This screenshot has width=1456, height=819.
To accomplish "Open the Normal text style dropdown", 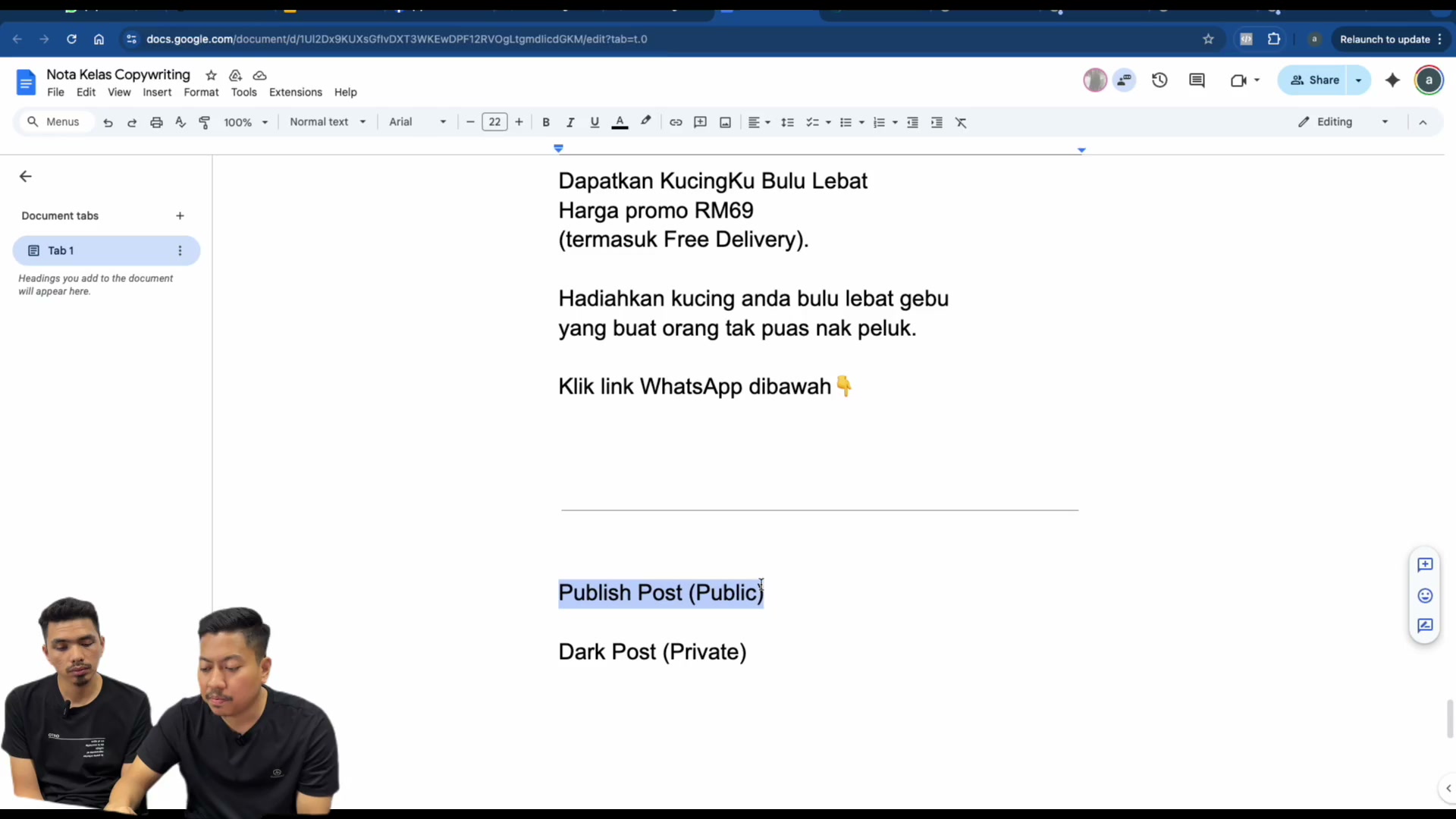I will pos(328,122).
